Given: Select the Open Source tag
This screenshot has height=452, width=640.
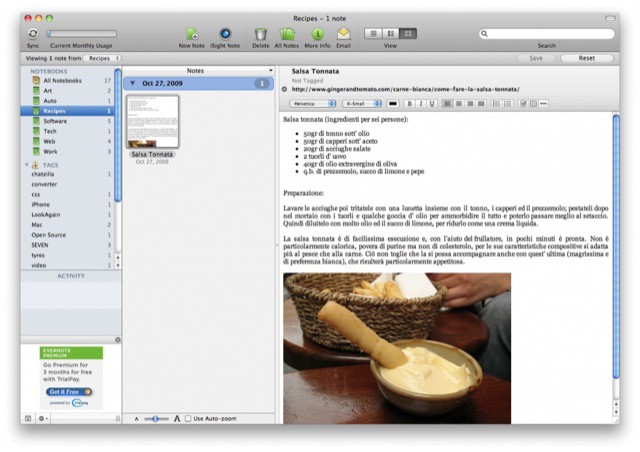Looking at the screenshot, I should coord(49,235).
